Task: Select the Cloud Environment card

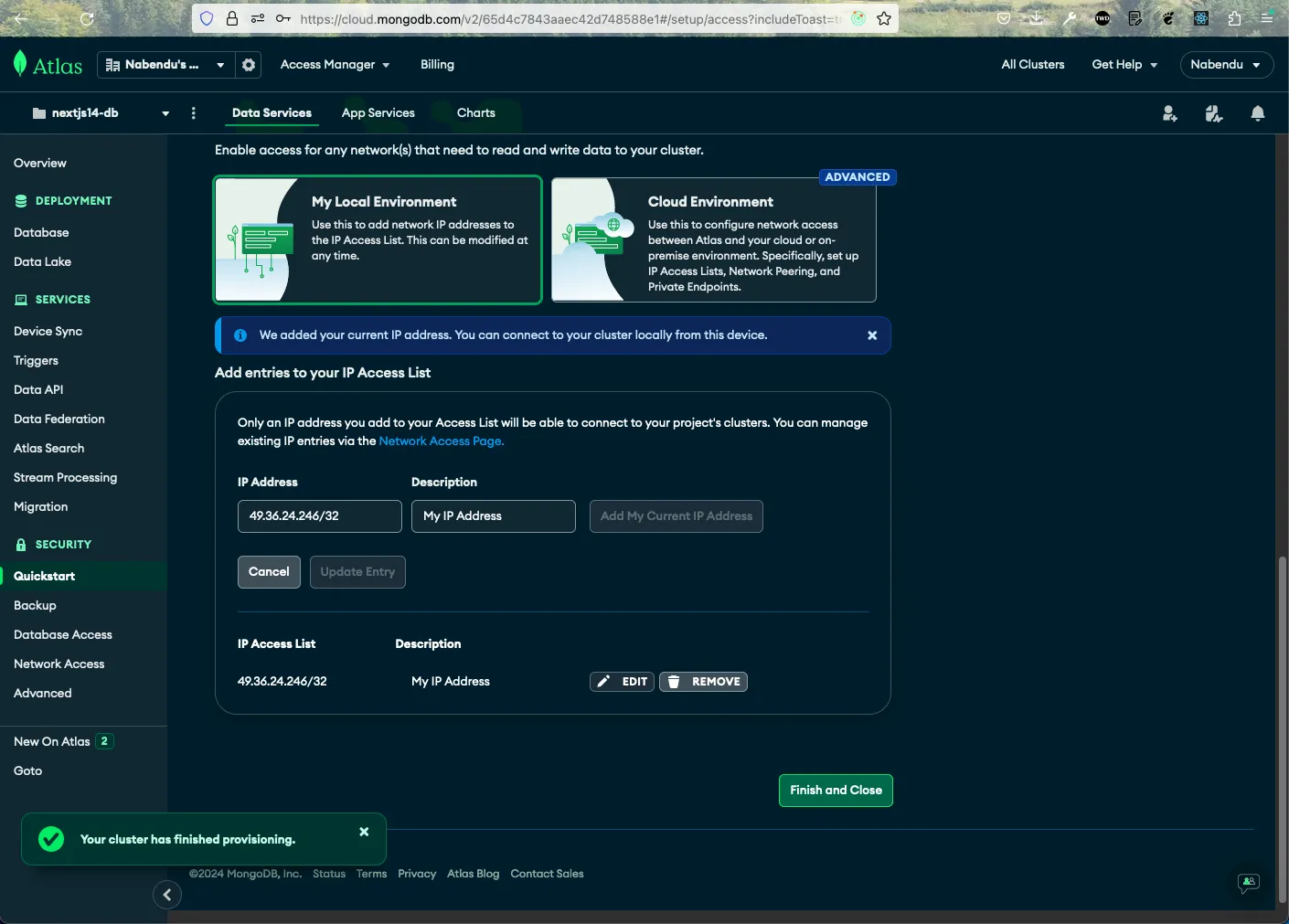Action: 714,239
